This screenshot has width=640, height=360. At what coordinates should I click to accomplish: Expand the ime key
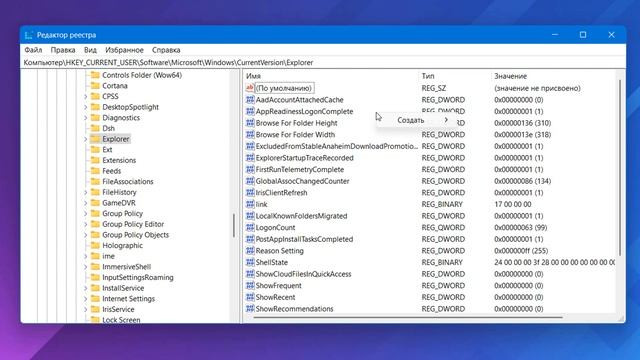pos(86,256)
